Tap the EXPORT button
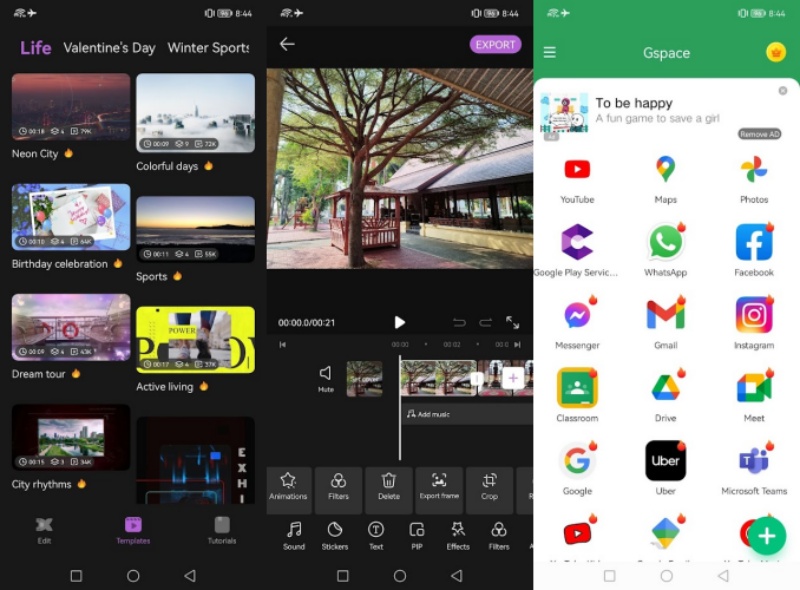 pos(495,44)
